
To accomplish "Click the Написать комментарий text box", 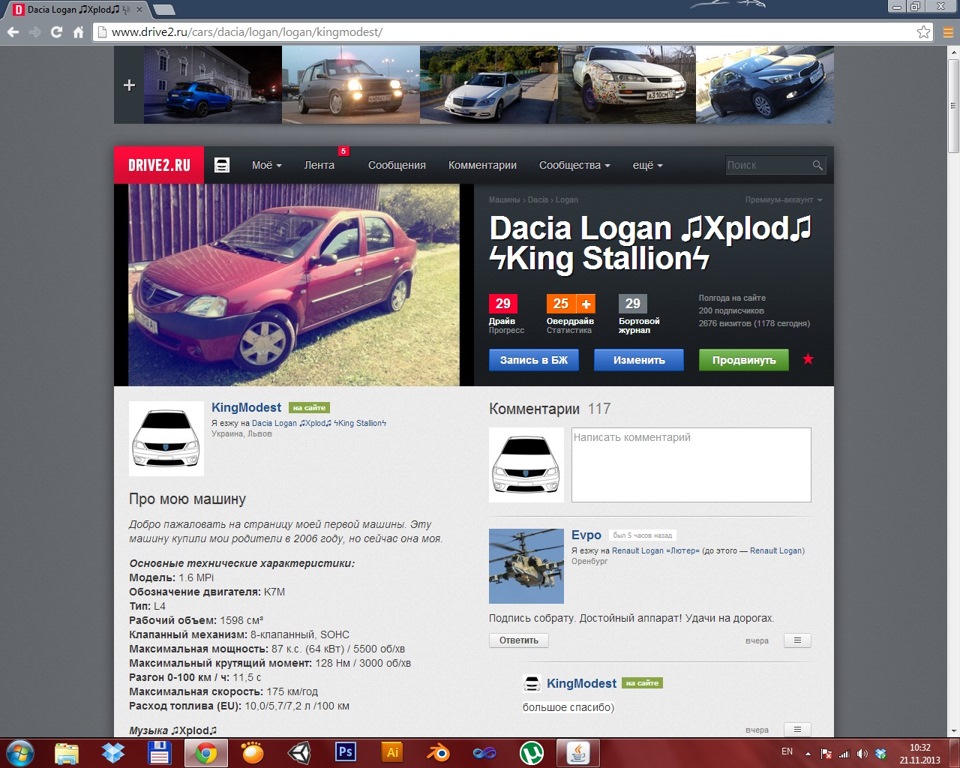I will pos(691,465).
